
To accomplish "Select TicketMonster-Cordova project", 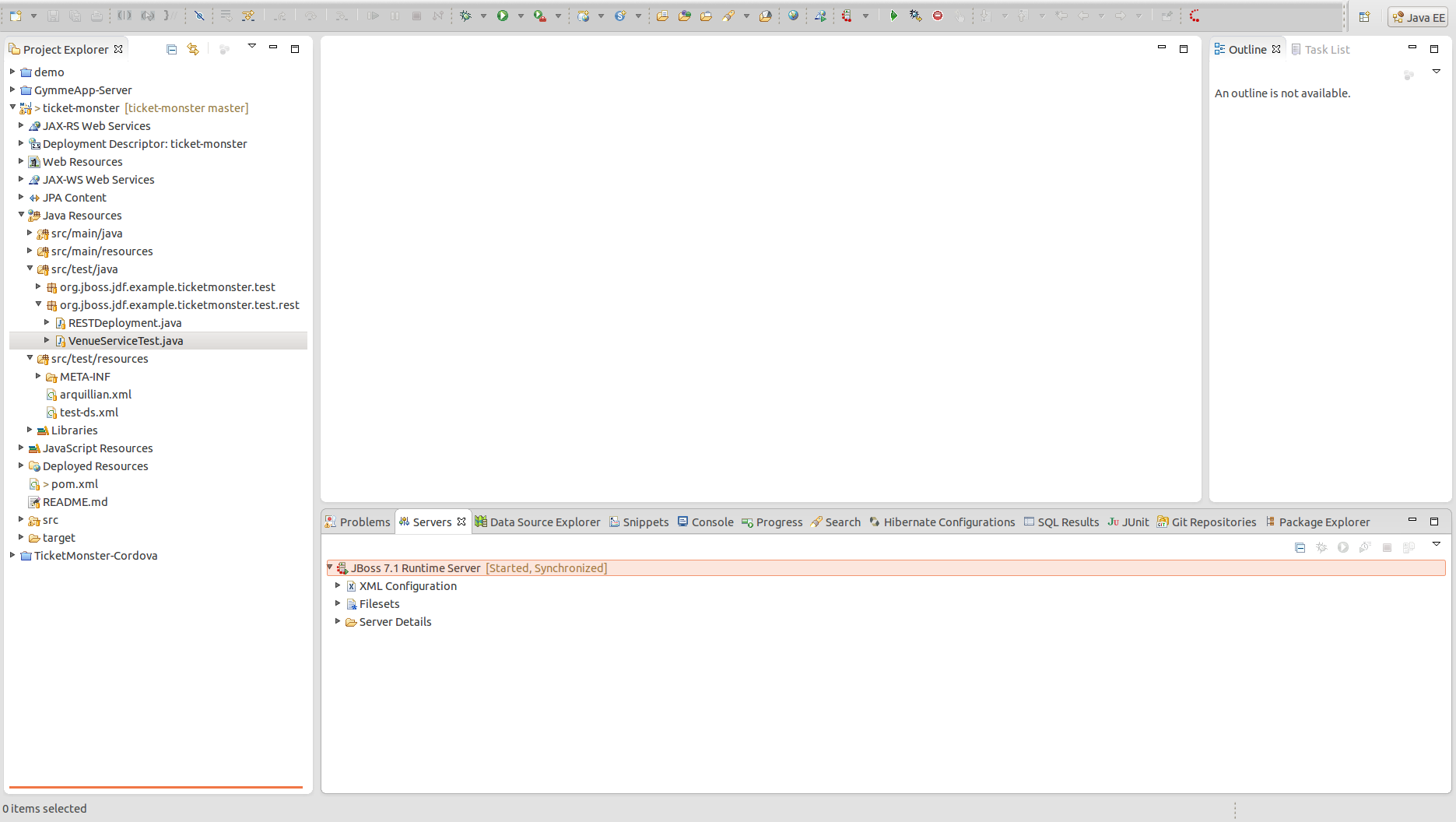I will click(x=95, y=556).
